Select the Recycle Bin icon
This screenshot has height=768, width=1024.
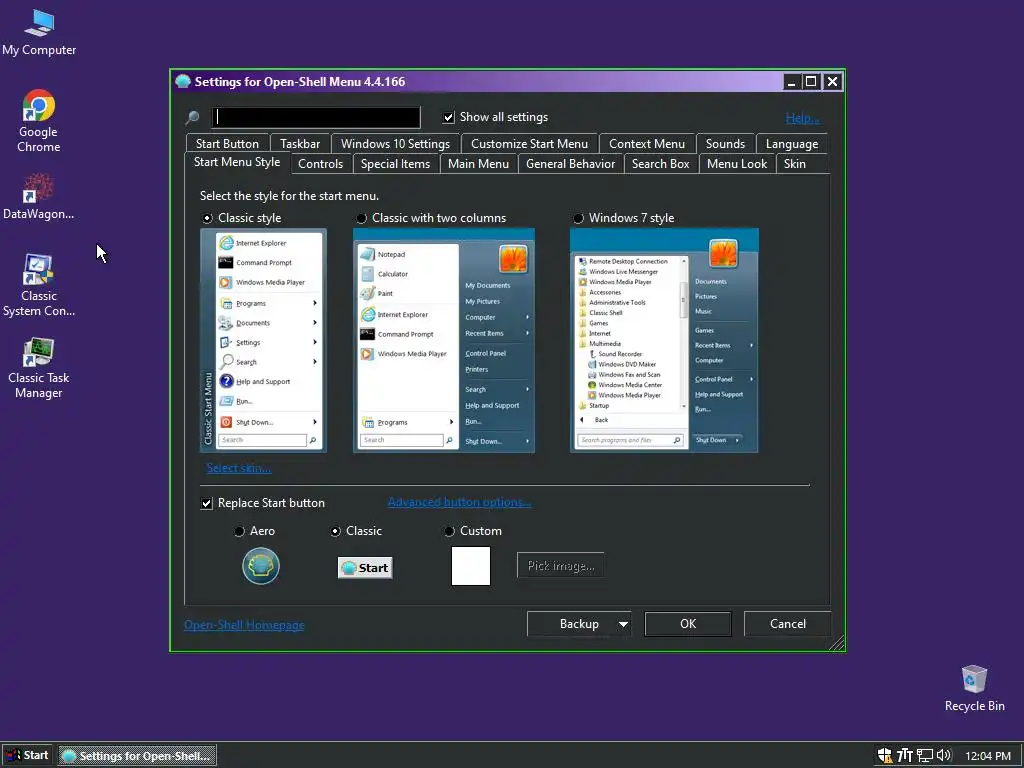(x=974, y=688)
